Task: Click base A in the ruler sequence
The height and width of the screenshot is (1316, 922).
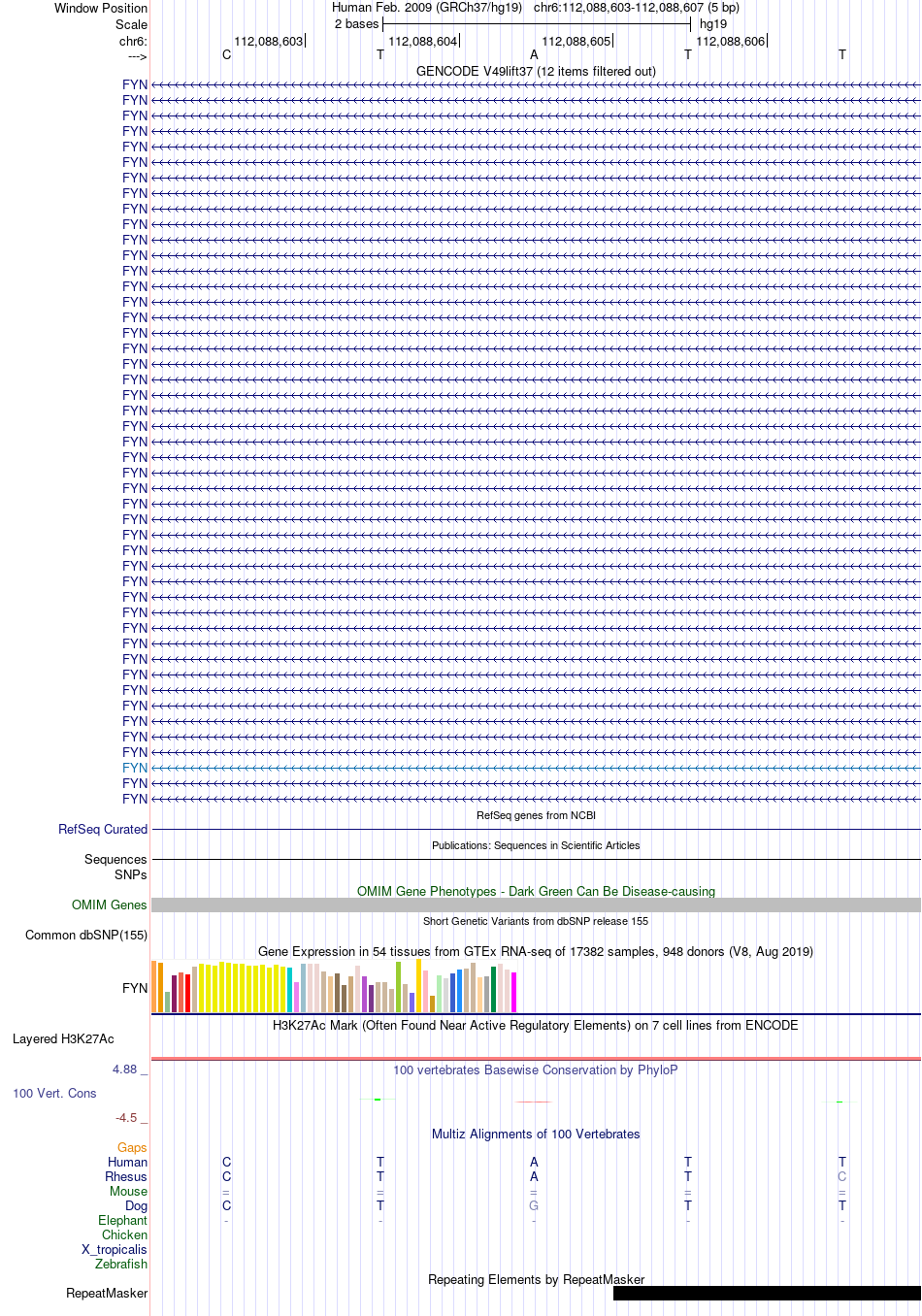Action: (534, 55)
